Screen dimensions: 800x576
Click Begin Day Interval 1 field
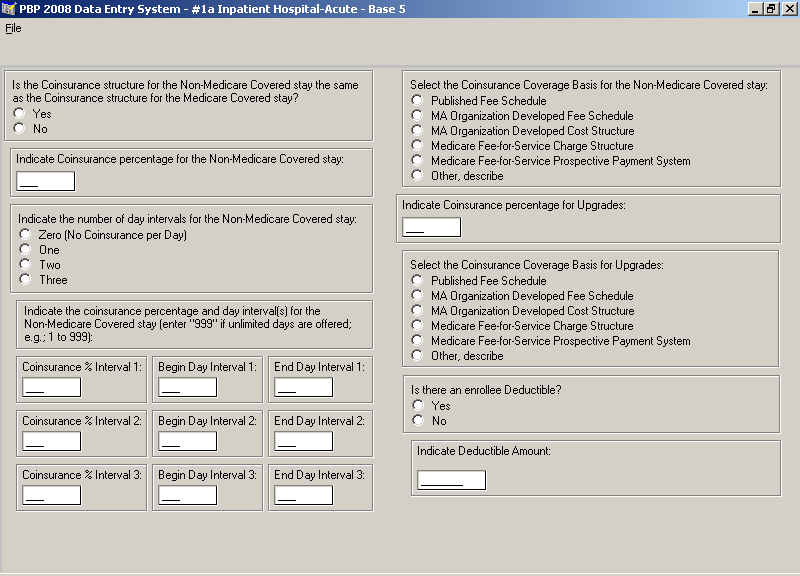coord(188,387)
